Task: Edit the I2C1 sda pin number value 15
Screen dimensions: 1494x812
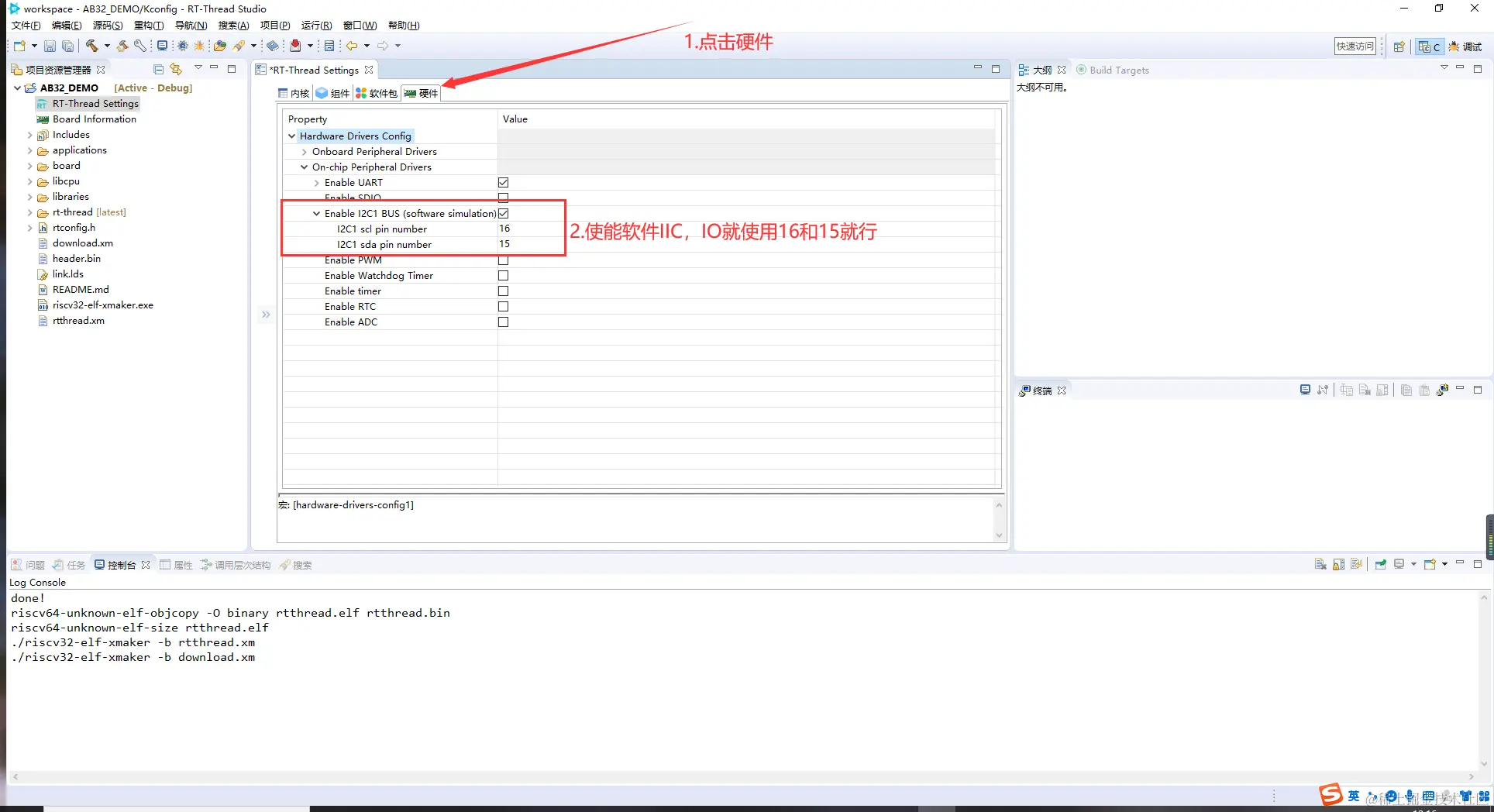Action: 505,244
